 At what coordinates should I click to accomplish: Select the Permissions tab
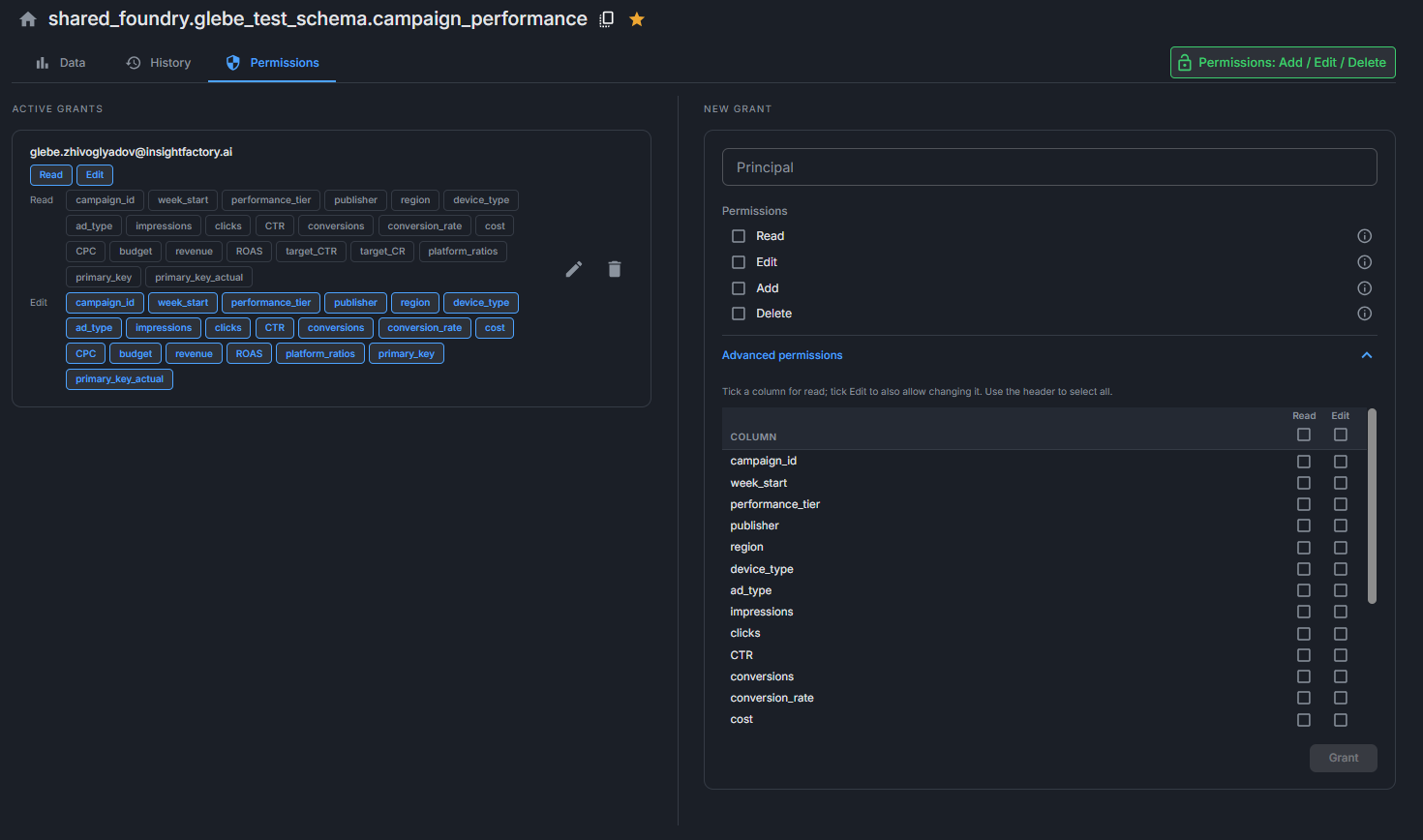(x=272, y=63)
